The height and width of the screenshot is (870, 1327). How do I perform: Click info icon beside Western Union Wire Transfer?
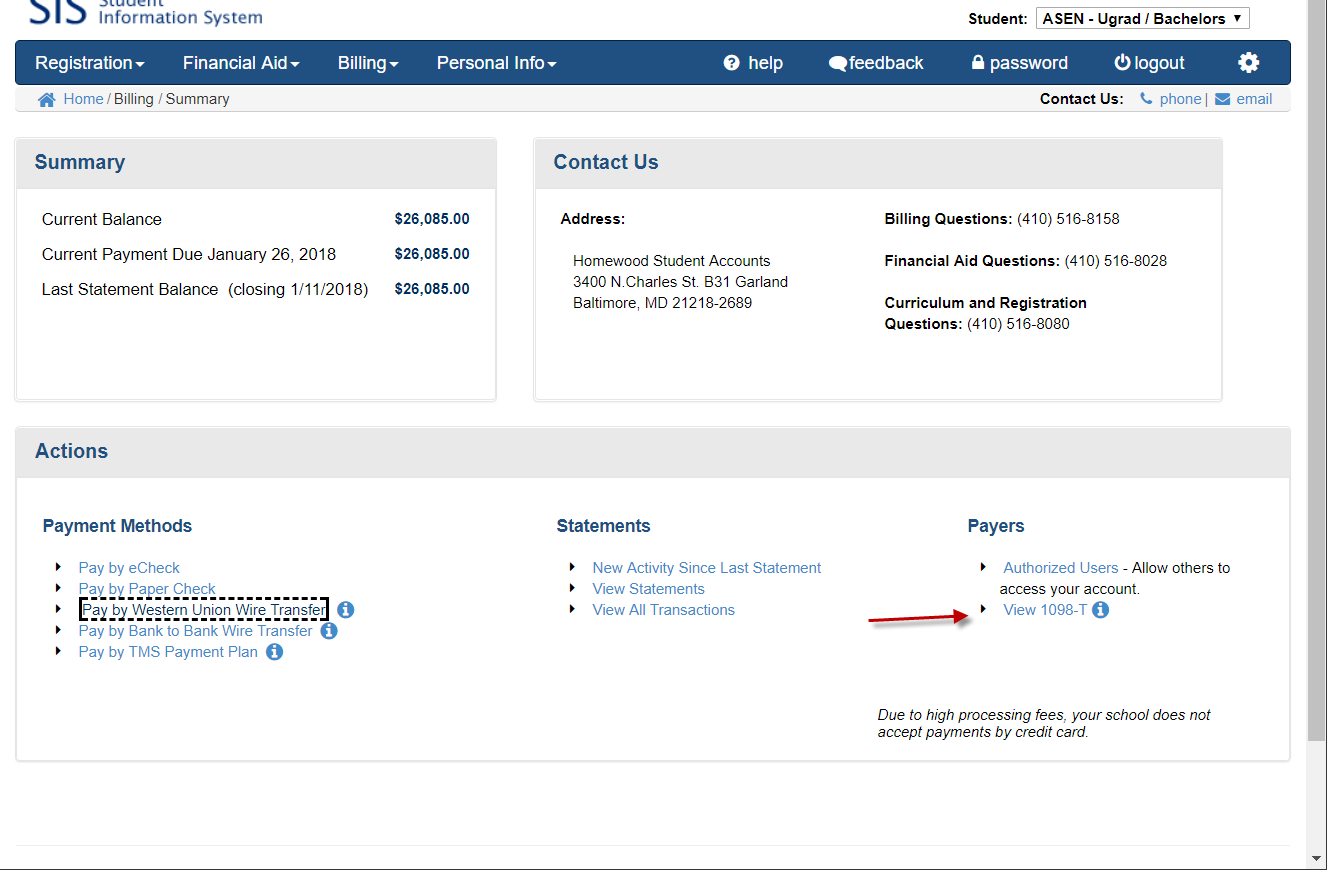346,610
